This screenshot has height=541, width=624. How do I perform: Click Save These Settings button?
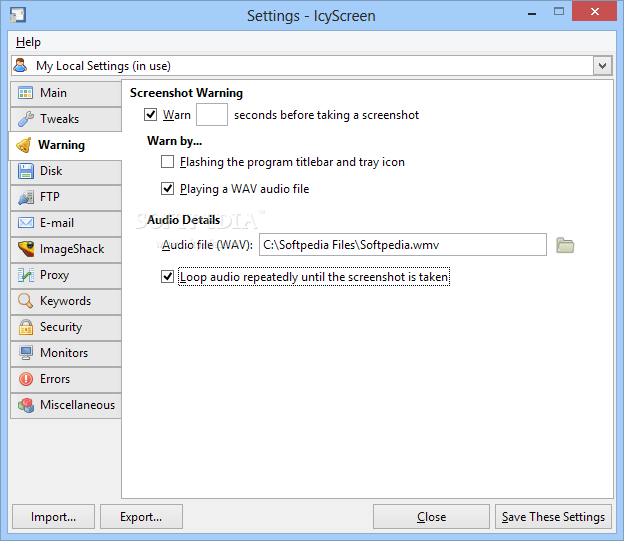coord(553,517)
